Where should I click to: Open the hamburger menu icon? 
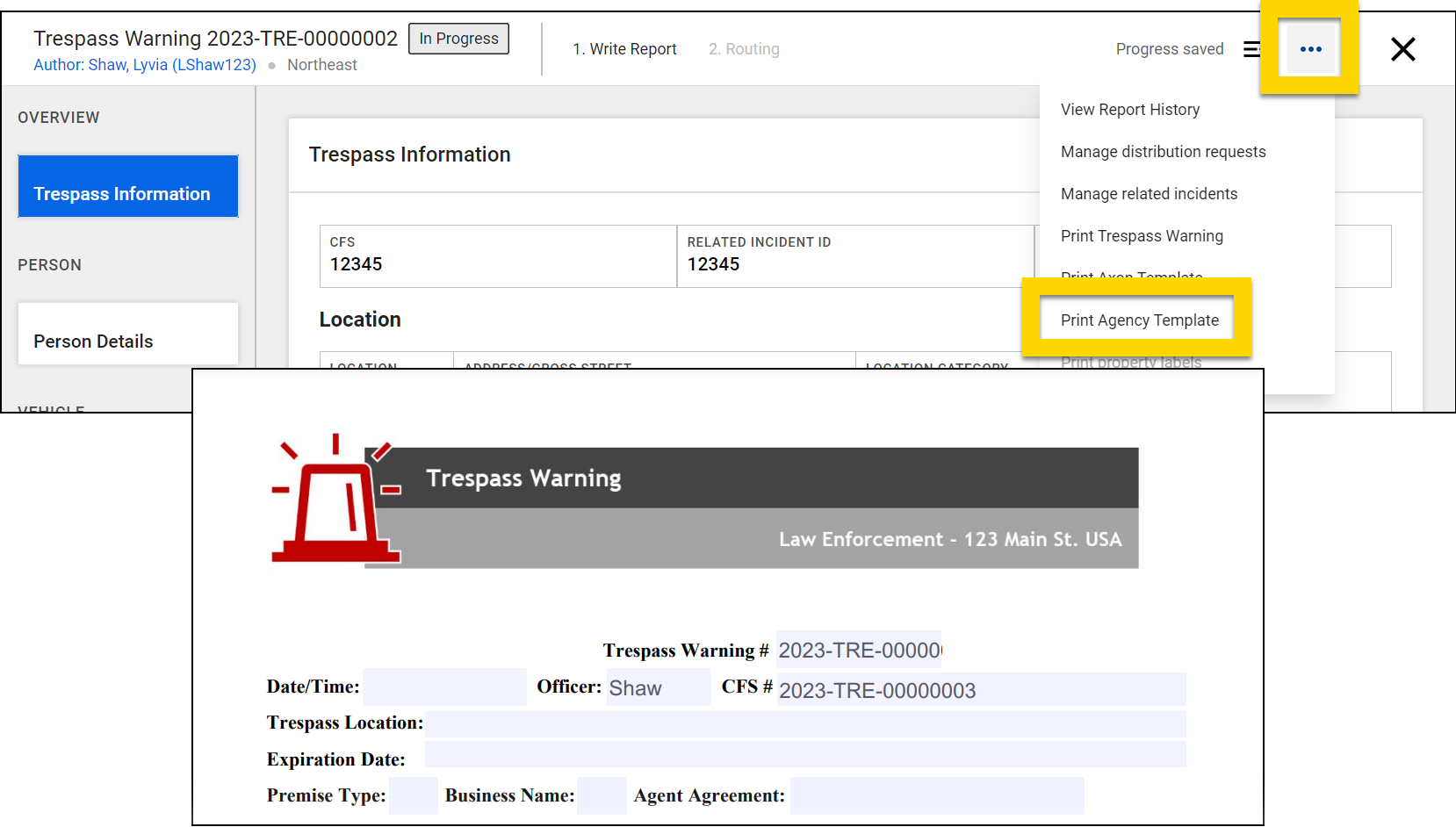(1251, 49)
